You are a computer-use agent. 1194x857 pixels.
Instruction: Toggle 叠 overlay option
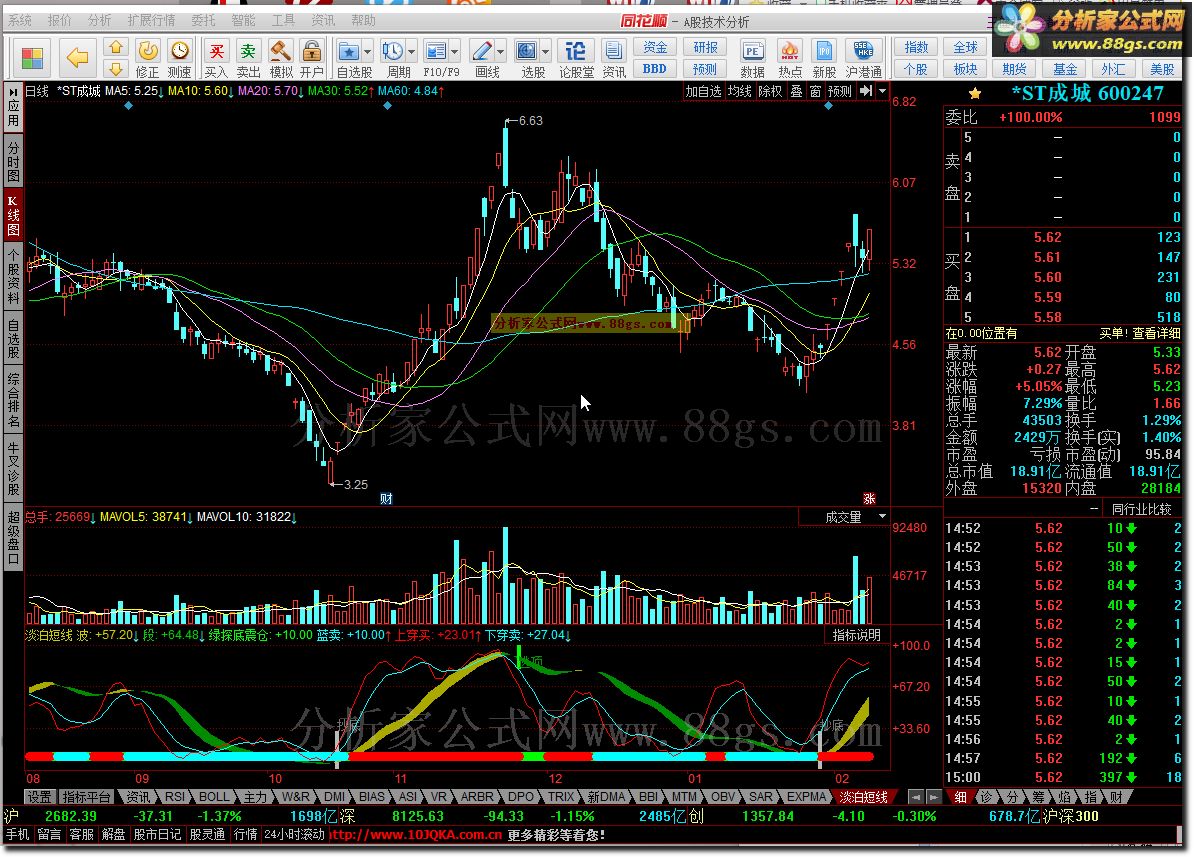tap(797, 91)
